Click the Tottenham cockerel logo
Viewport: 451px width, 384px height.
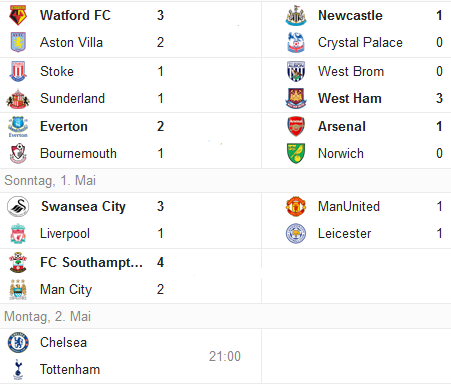pos(18,369)
